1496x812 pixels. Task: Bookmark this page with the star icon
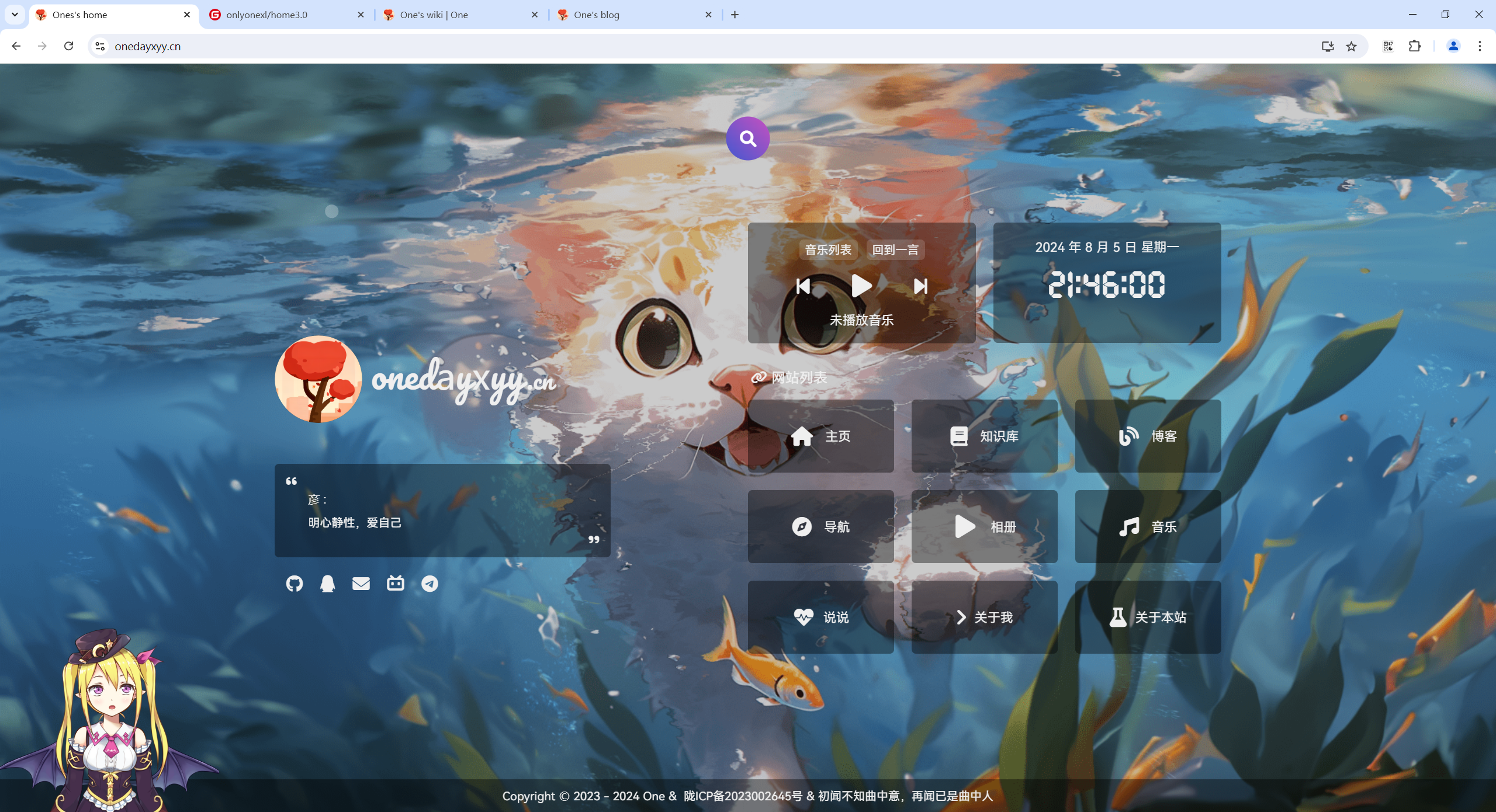click(x=1352, y=46)
